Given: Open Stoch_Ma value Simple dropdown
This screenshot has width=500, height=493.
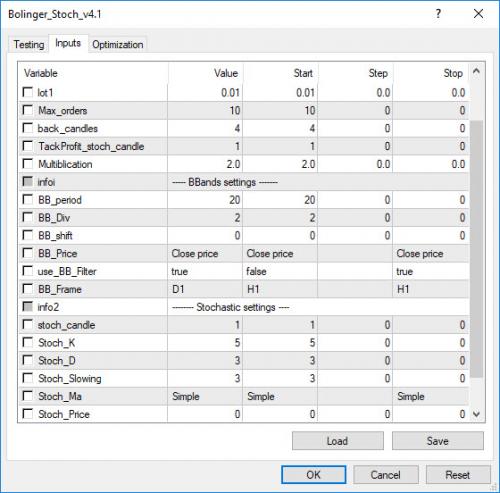Looking at the screenshot, I should click(205, 396).
